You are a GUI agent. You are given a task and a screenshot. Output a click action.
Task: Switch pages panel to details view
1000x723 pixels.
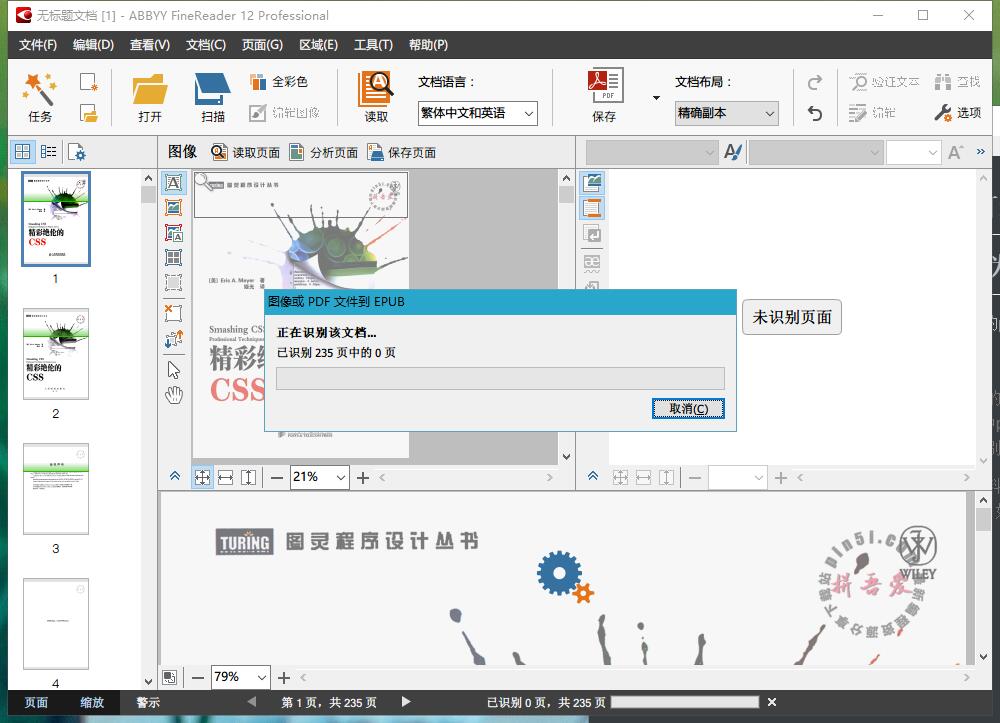pos(48,152)
